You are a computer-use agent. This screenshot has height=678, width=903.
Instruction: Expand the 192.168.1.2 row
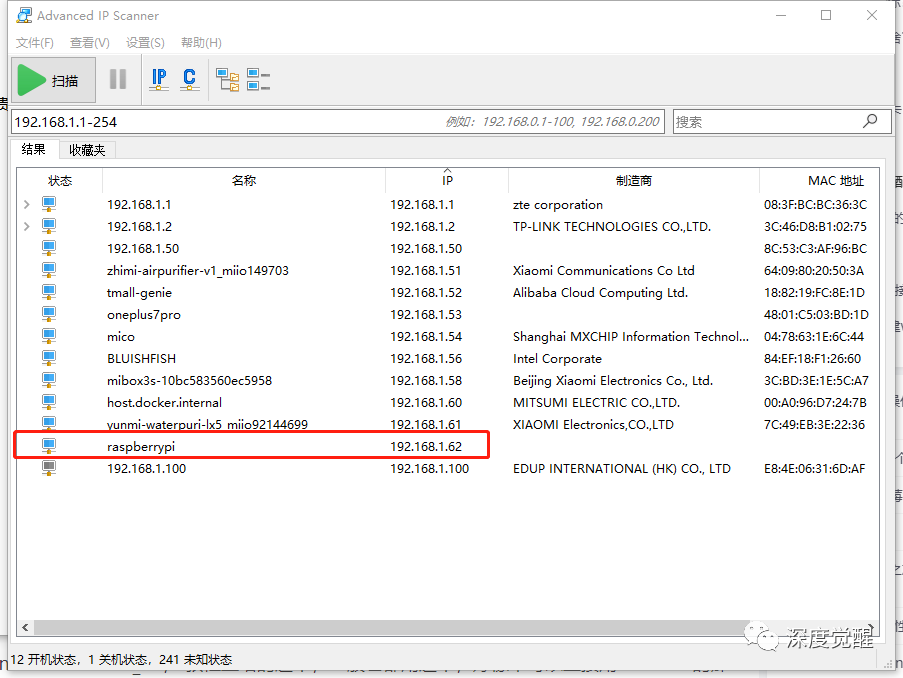pos(26,226)
